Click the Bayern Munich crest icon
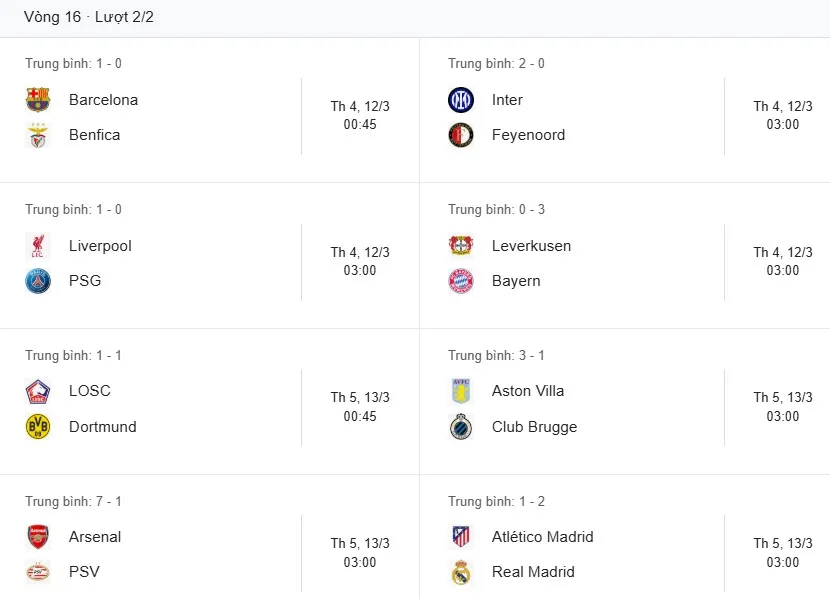Viewport: 830px width, 599px height. click(x=460, y=281)
